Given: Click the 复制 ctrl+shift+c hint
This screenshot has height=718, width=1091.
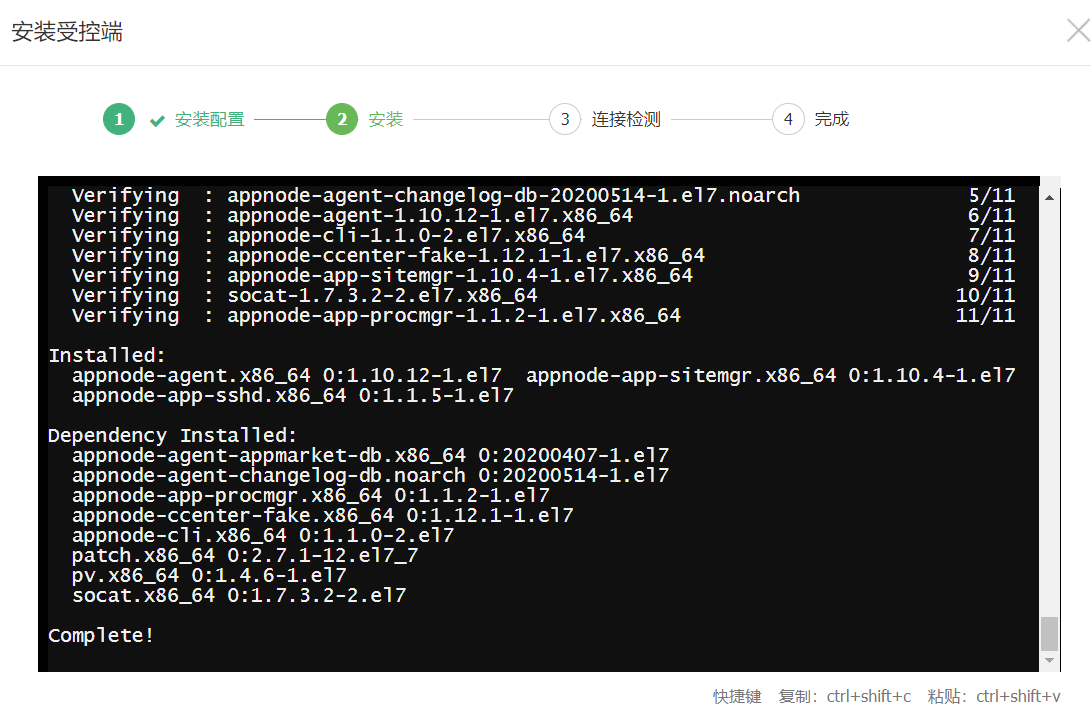Looking at the screenshot, I should (x=845, y=696).
